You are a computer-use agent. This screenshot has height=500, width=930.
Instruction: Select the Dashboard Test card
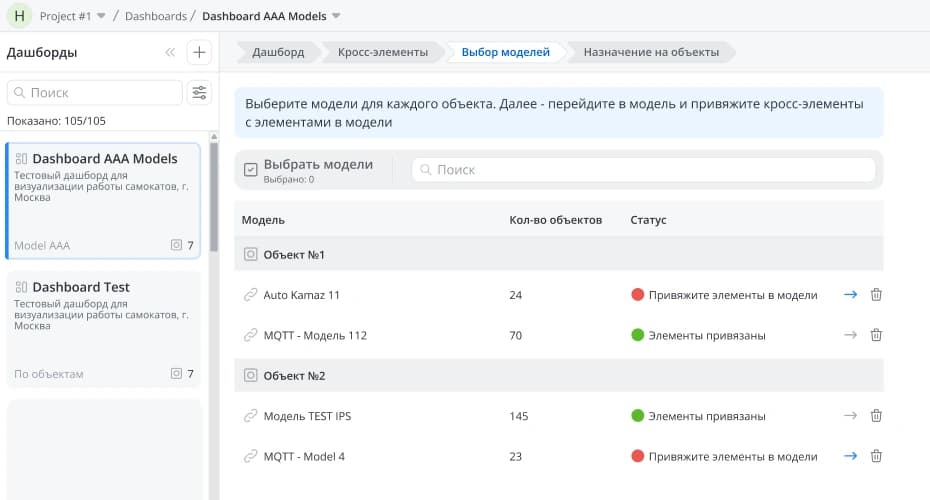pos(103,330)
